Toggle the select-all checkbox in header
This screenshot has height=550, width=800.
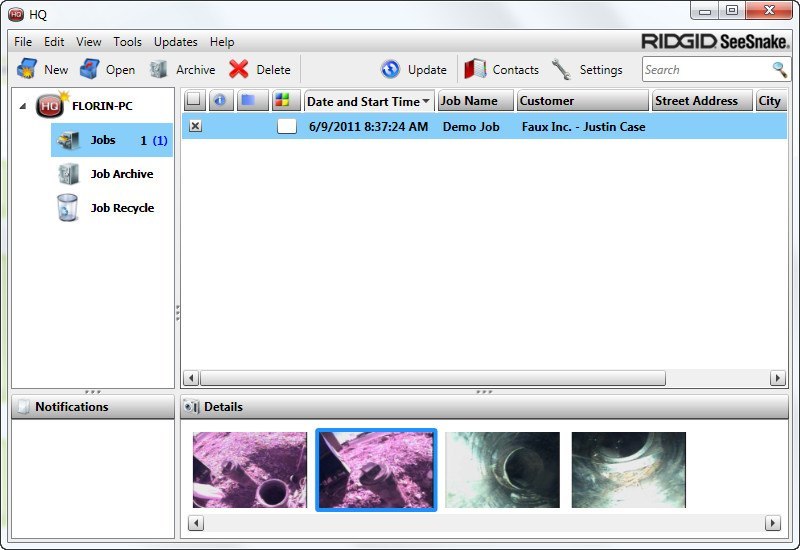[194, 101]
